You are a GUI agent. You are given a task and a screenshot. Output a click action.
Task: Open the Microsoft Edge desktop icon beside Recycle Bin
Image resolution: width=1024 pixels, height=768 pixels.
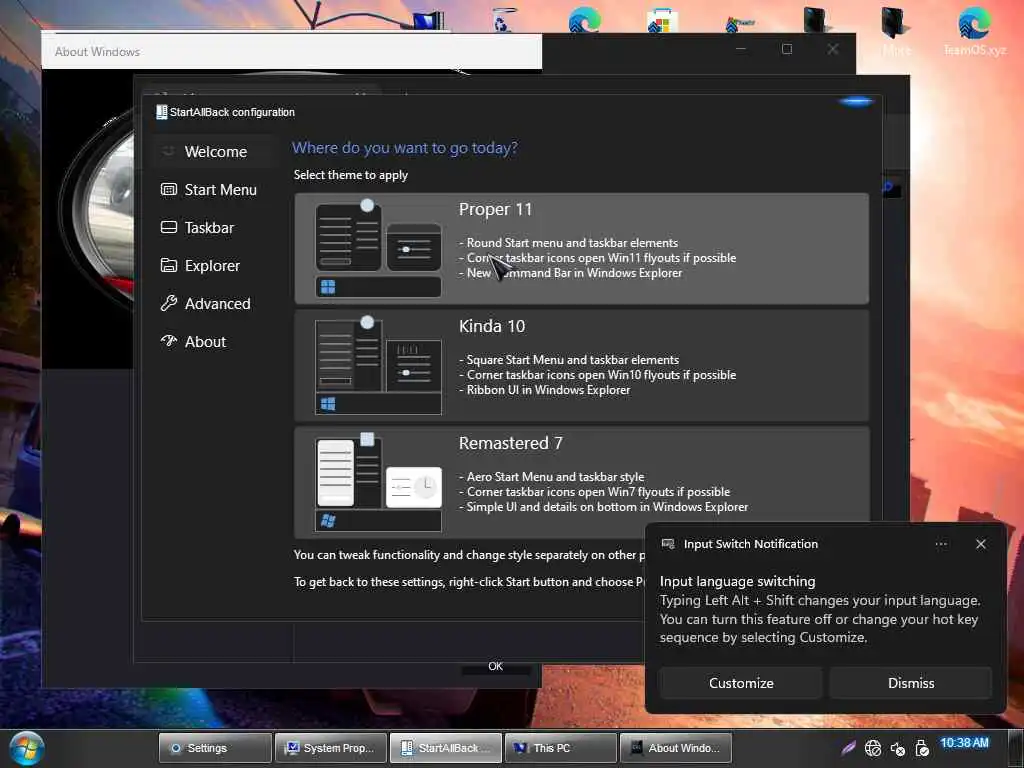click(583, 20)
